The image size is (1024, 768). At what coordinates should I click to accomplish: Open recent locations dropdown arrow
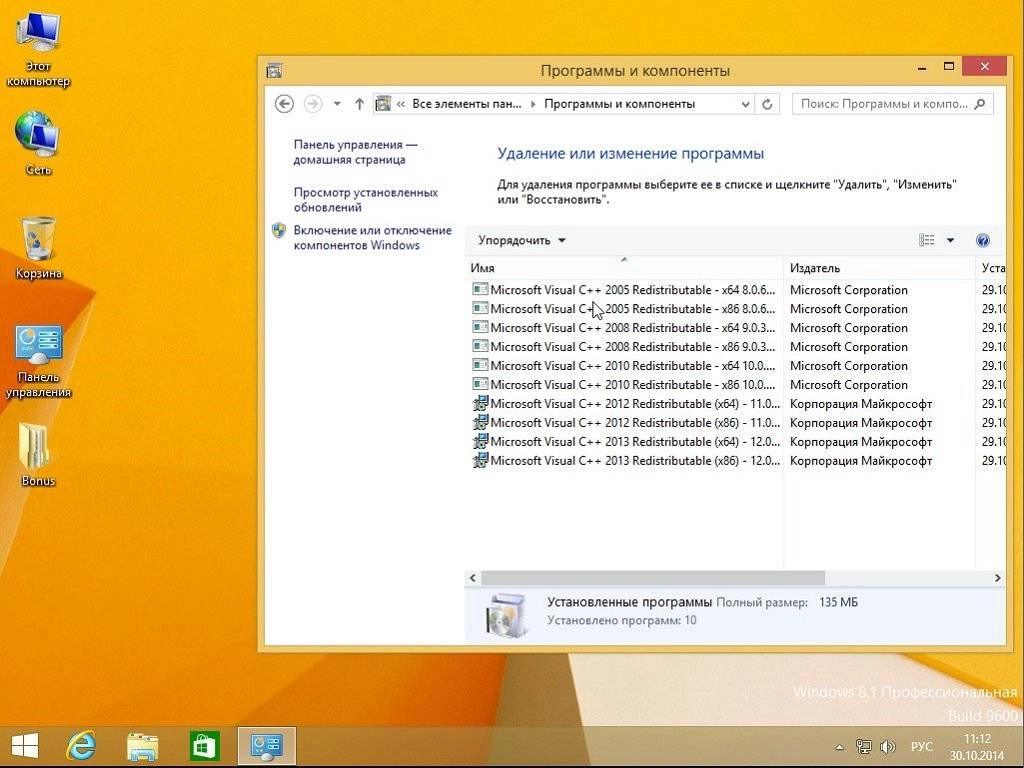(x=337, y=104)
